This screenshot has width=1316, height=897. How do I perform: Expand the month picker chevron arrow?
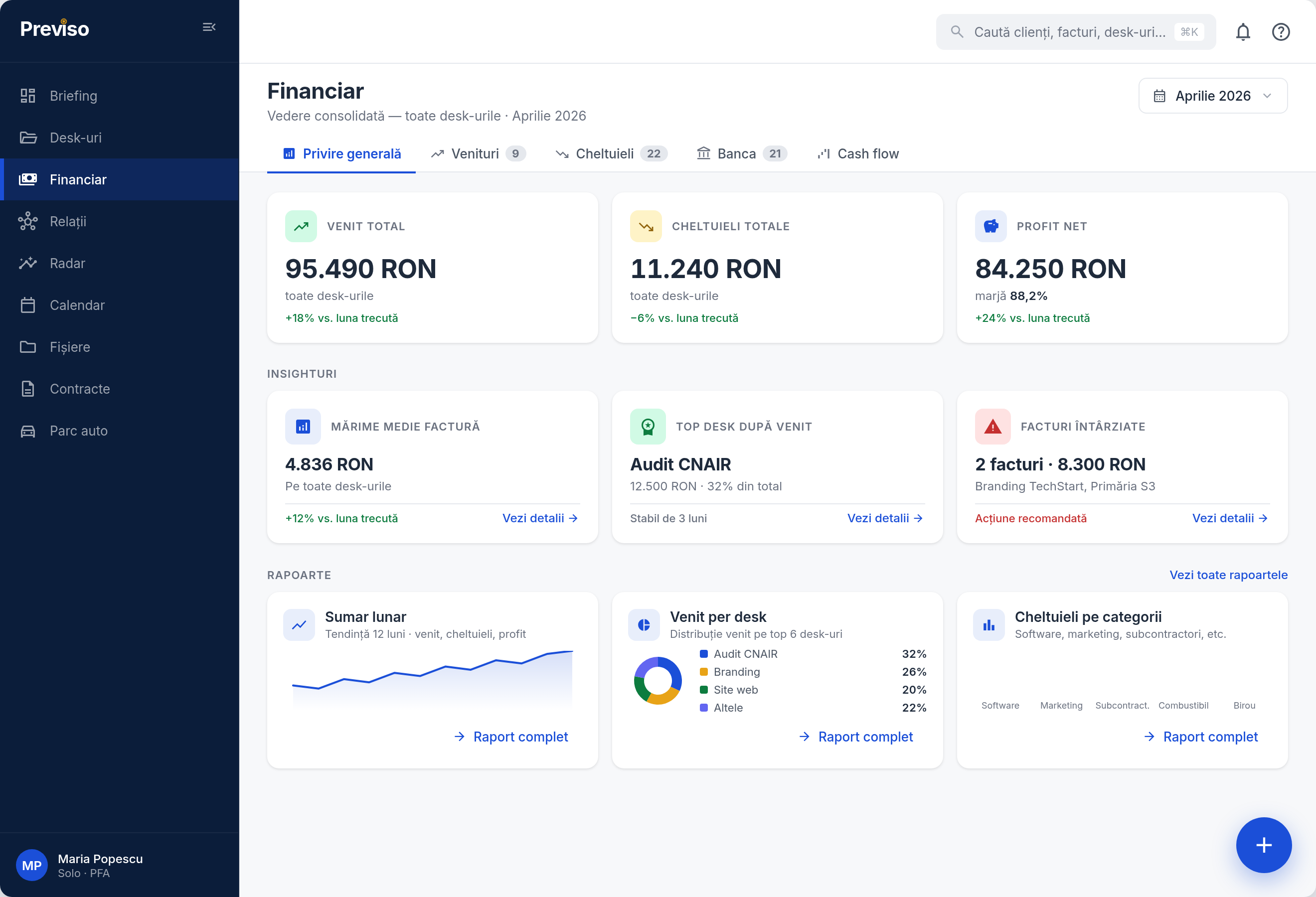1267,96
